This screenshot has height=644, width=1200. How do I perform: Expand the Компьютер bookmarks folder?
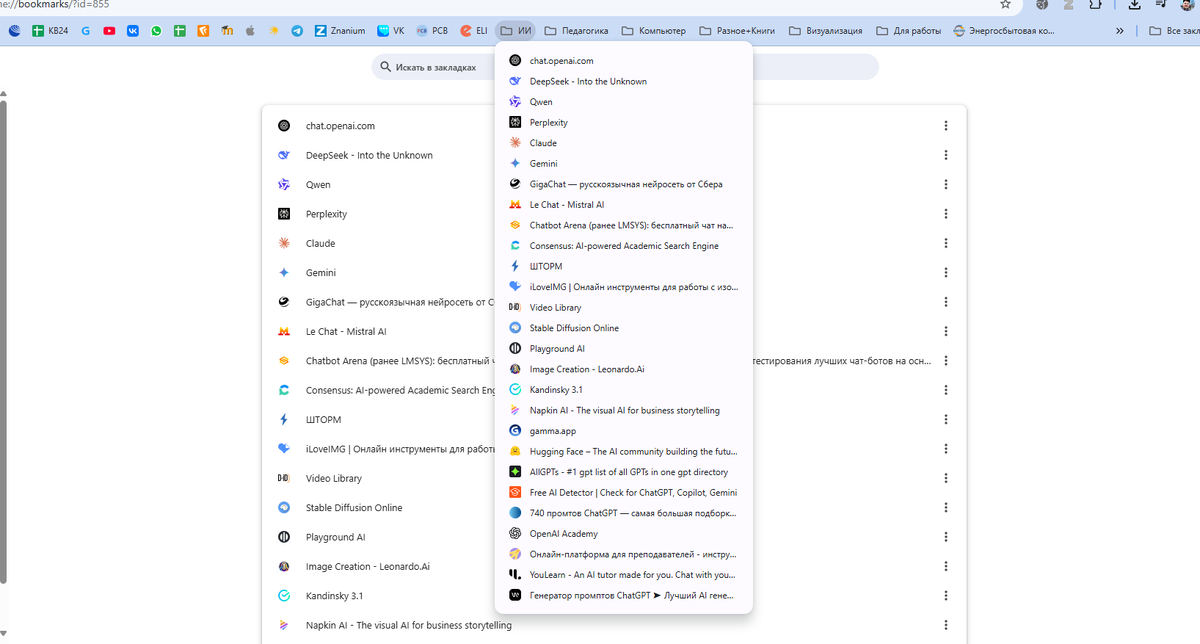[654, 31]
